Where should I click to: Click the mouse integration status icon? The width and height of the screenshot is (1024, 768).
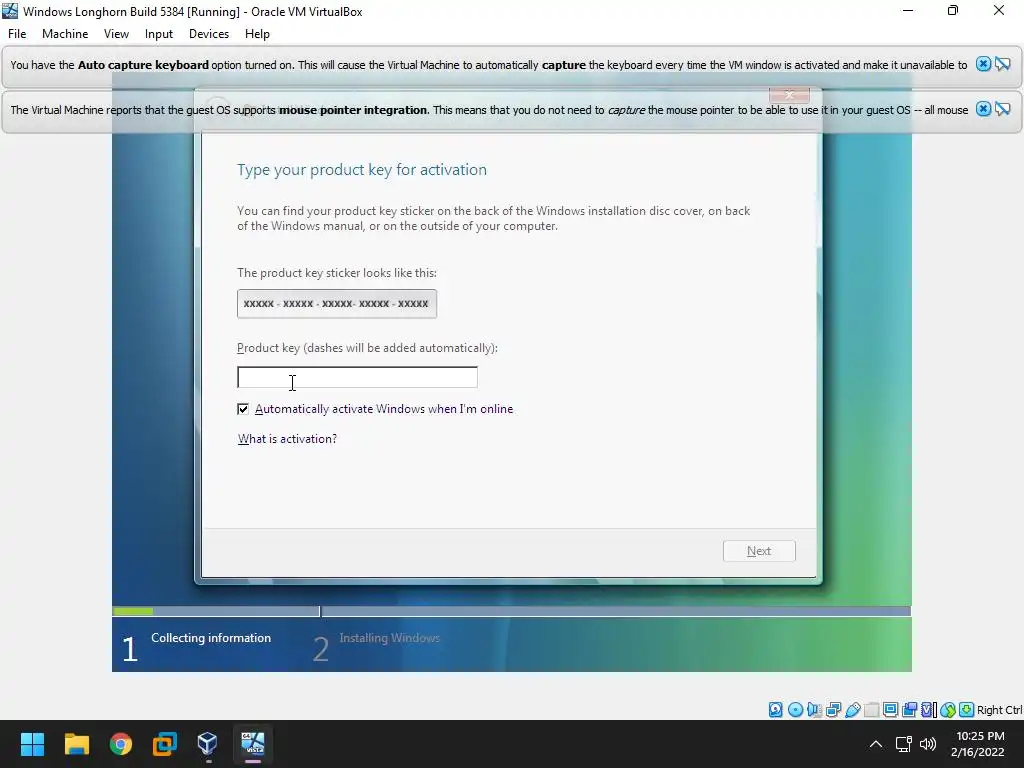pos(948,710)
